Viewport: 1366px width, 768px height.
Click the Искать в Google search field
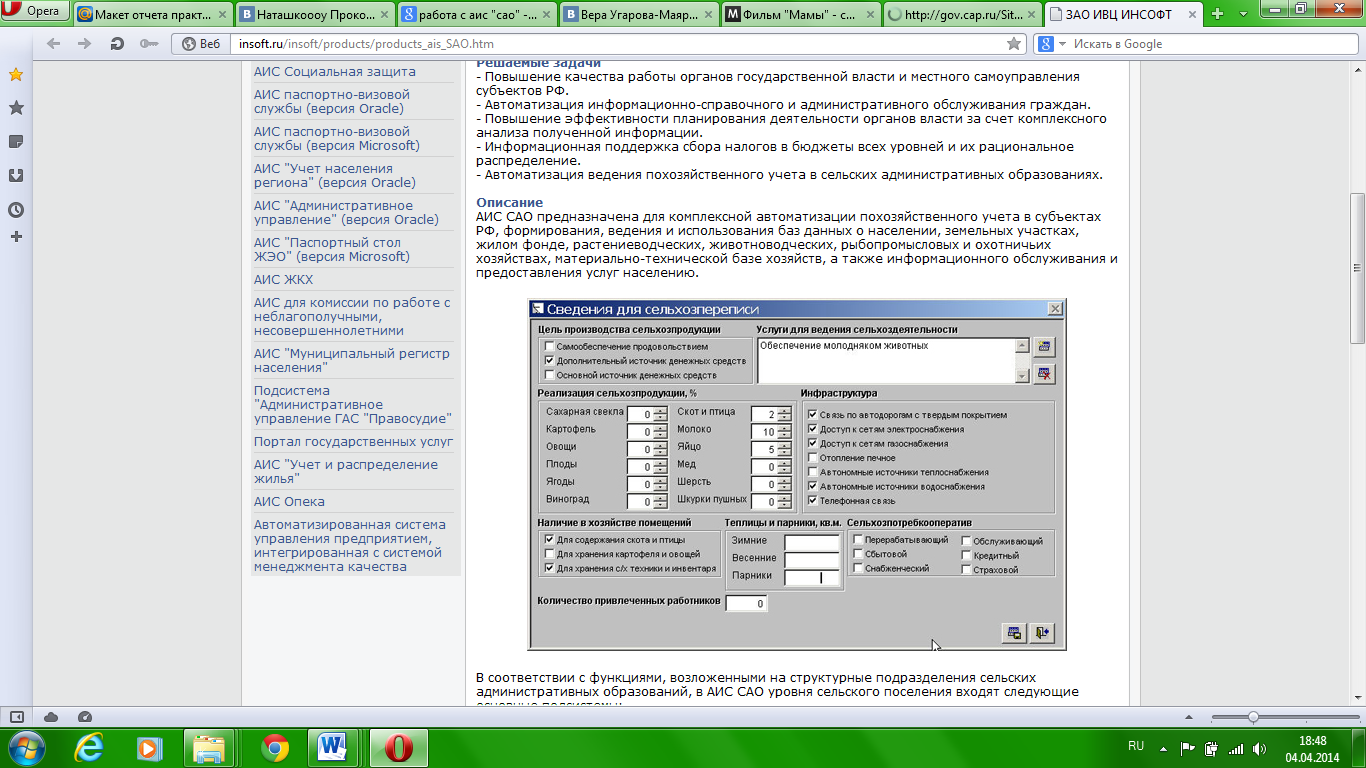pos(1205,44)
